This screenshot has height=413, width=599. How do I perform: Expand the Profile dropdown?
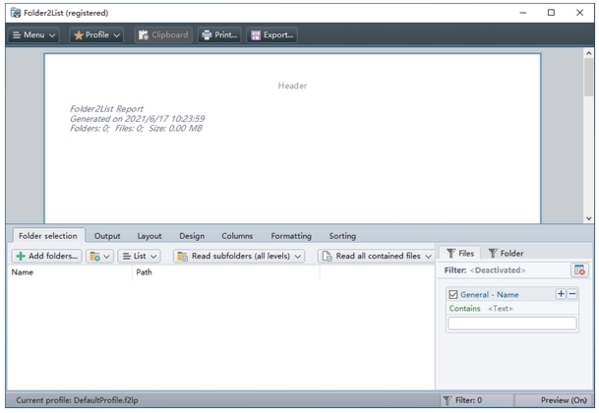(97, 35)
